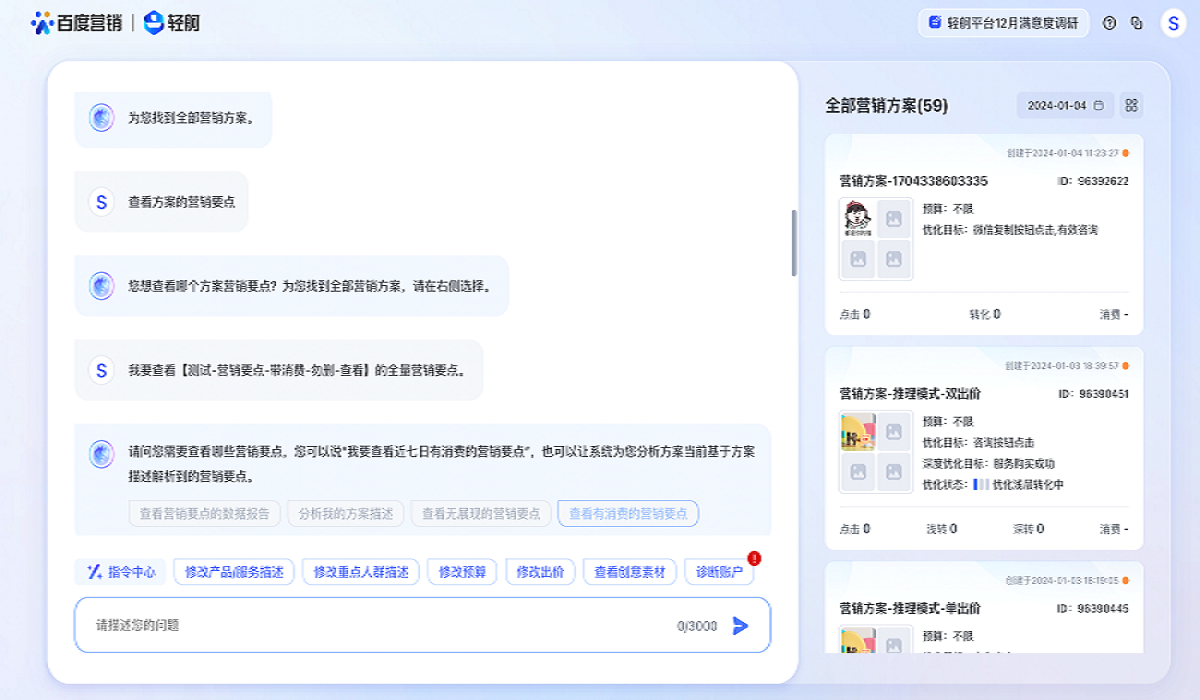Image resolution: width=1200 pixels, height=700 pixels.
Task: Click the copy icon beside the help icon
Action: [x=1136, y=23]
